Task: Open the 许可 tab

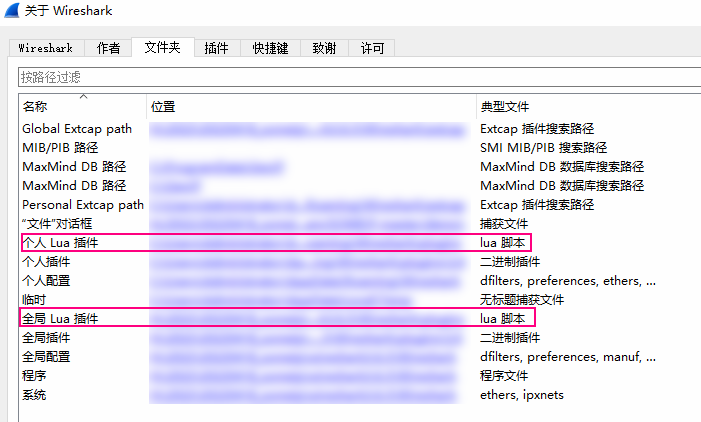Action: (x=372, y=48)
